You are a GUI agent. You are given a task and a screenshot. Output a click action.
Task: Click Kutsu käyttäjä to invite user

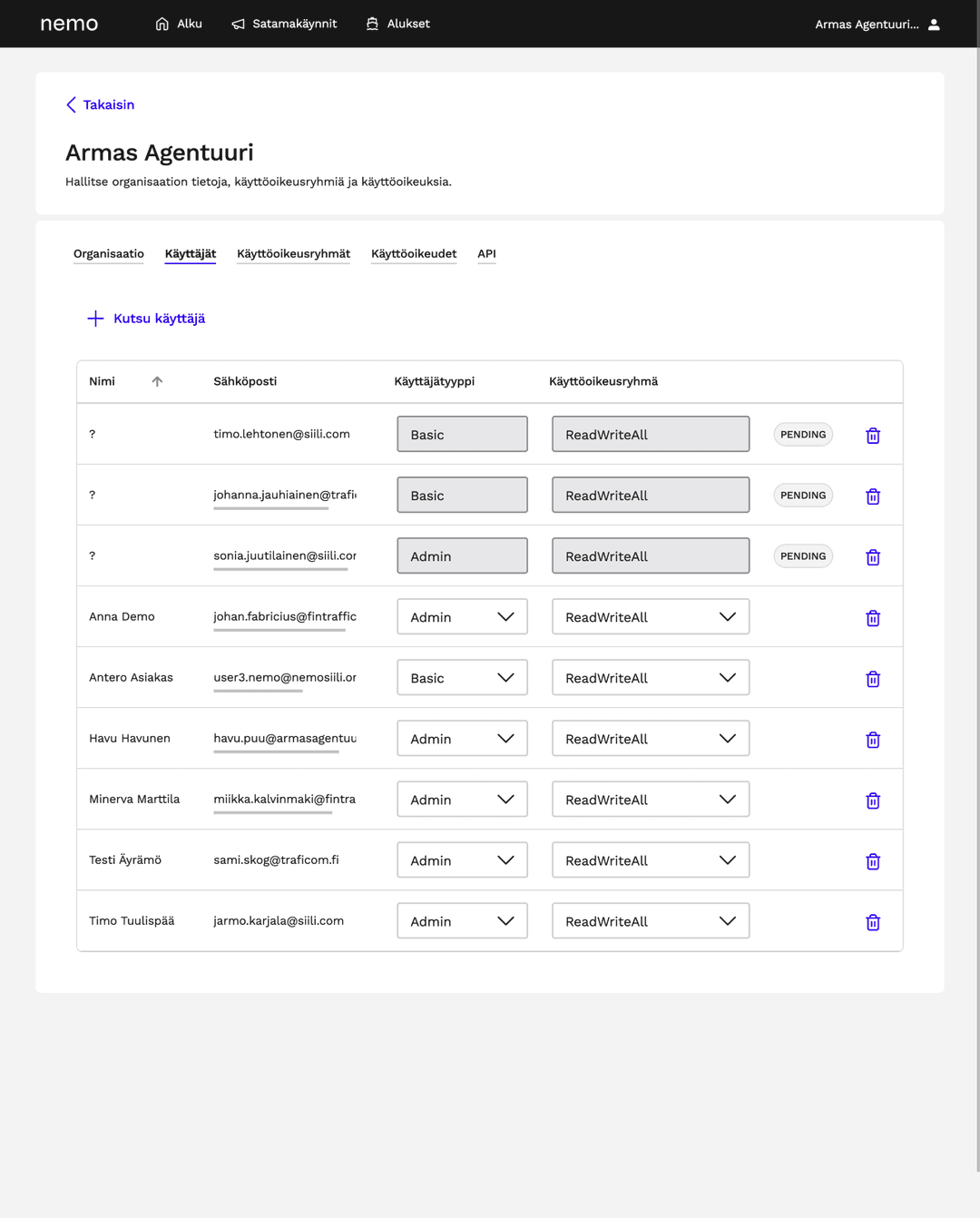tap(146, 319)
